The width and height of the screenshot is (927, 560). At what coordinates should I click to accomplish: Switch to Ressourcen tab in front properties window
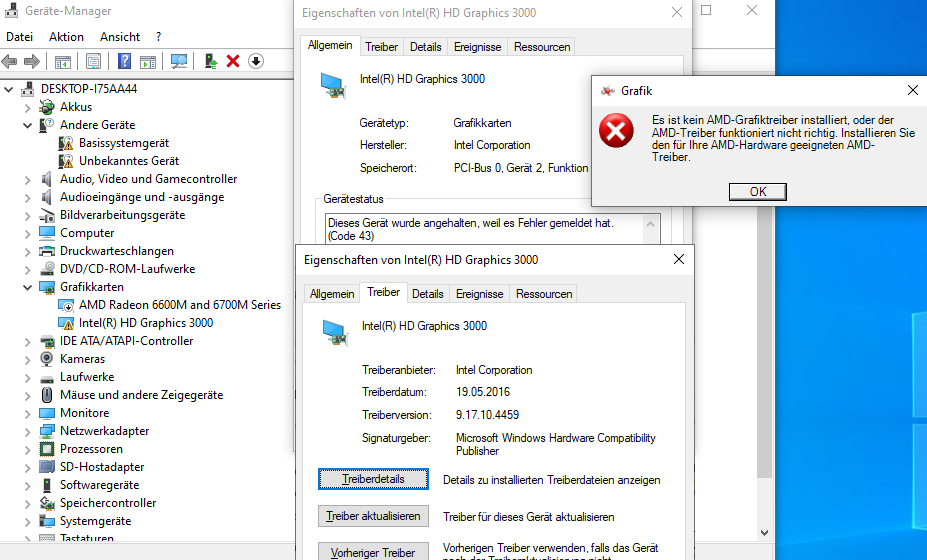544,294
